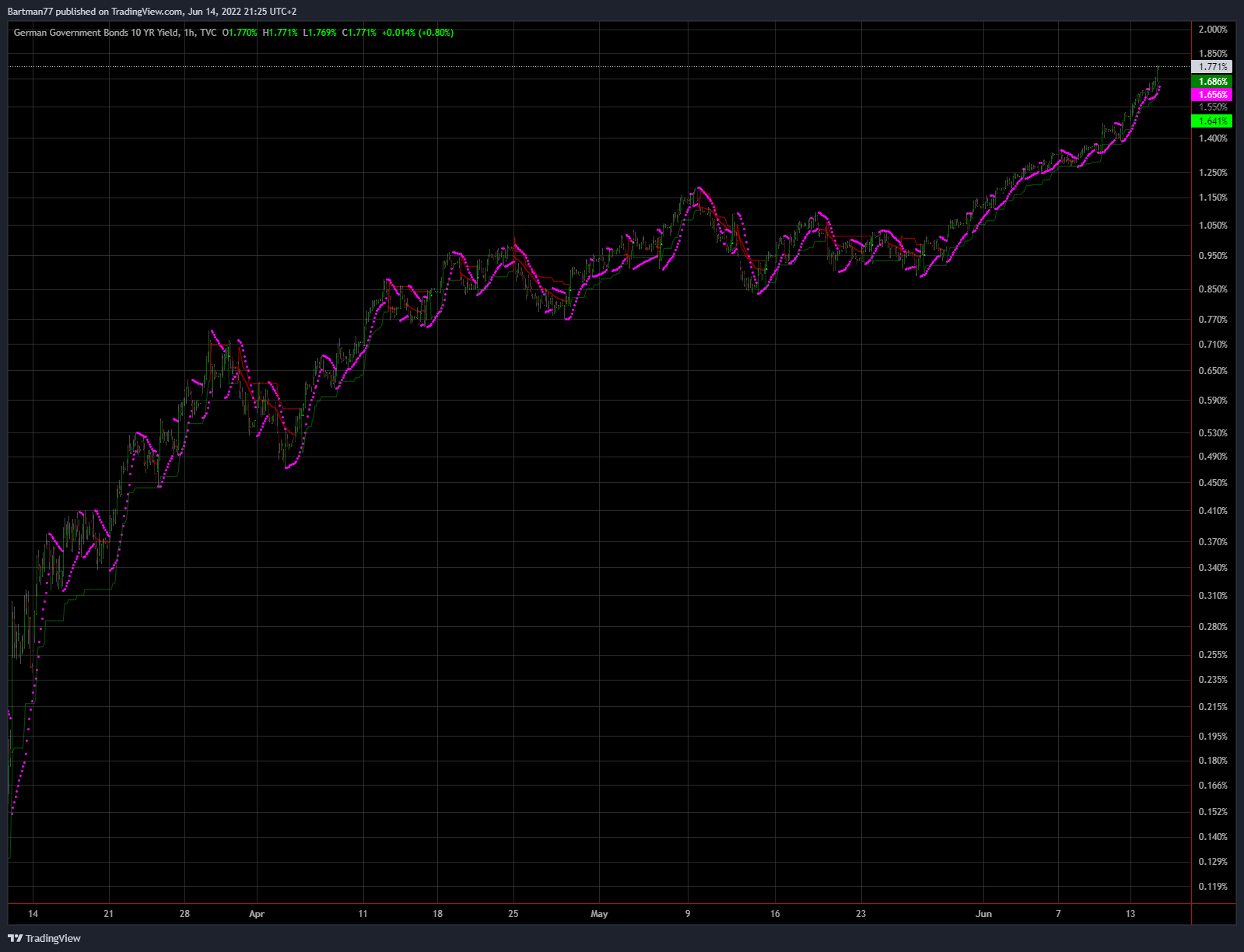This screenshot has height=952, width=1244.
Task: Click the 2.000% price axis label
Action: click(x=1213, y=30)
